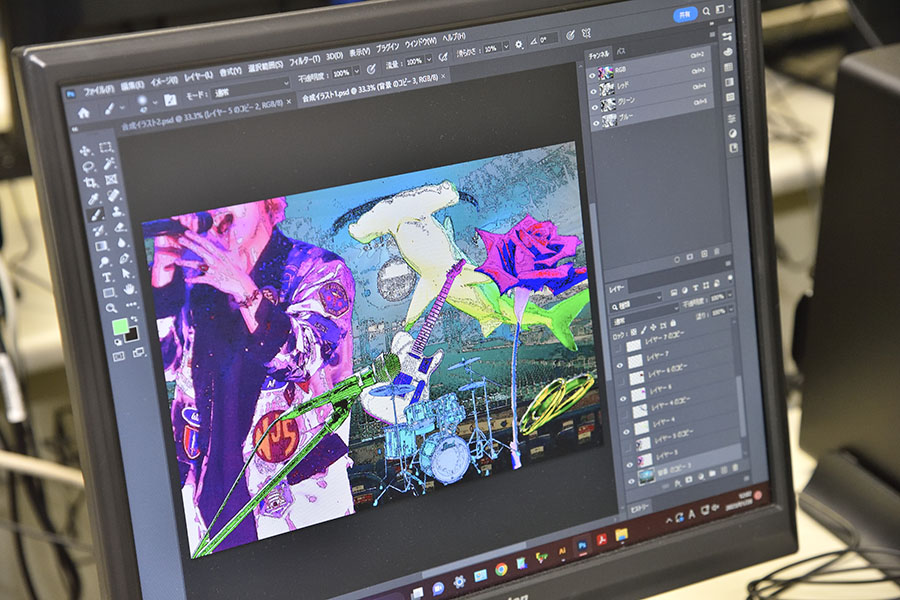Screen dimensions: 900x600
Task: Hide the 背景 のコピー 3 layer
Action: point(631,481)
